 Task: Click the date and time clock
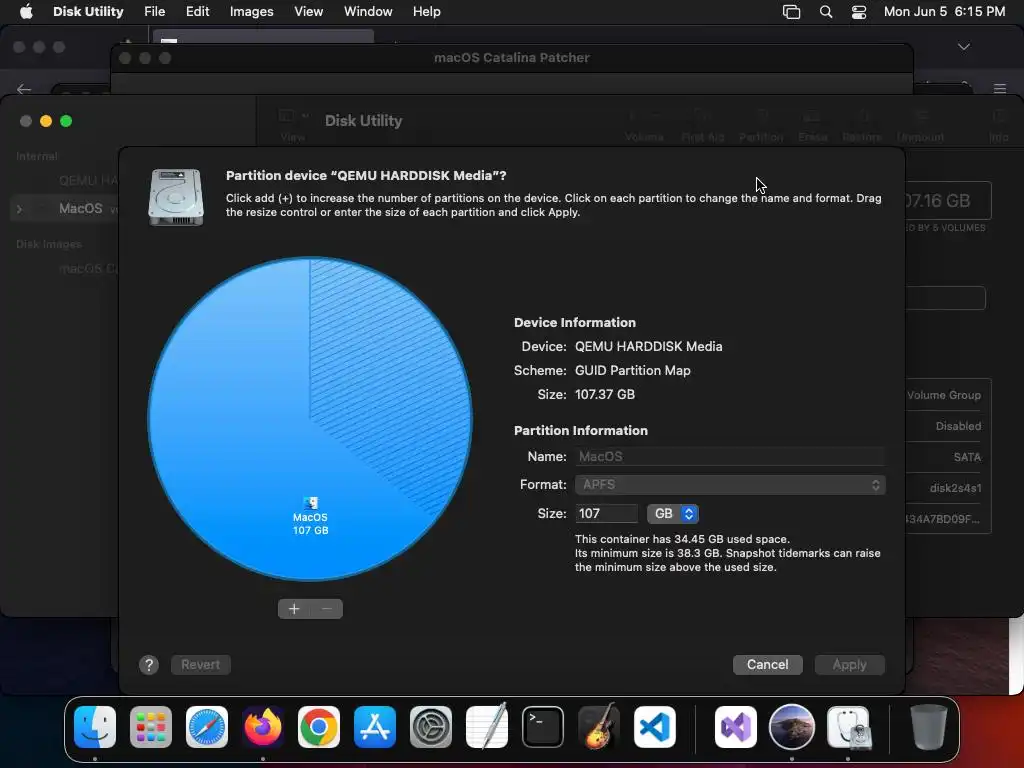(x=944, y=12)
